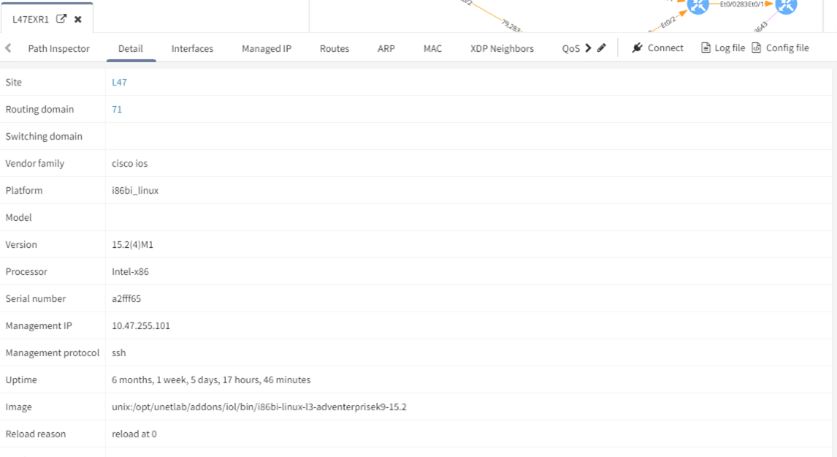
Task: Click the pencil edit tabs icon
Action: 601,48
